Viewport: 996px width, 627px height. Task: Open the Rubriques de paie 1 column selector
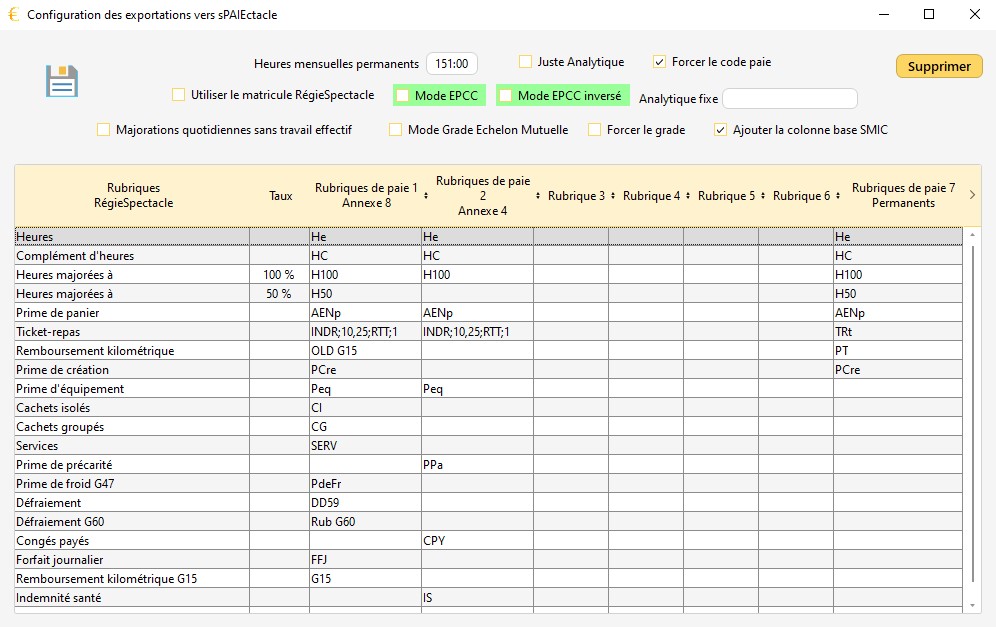click(427, 196)
